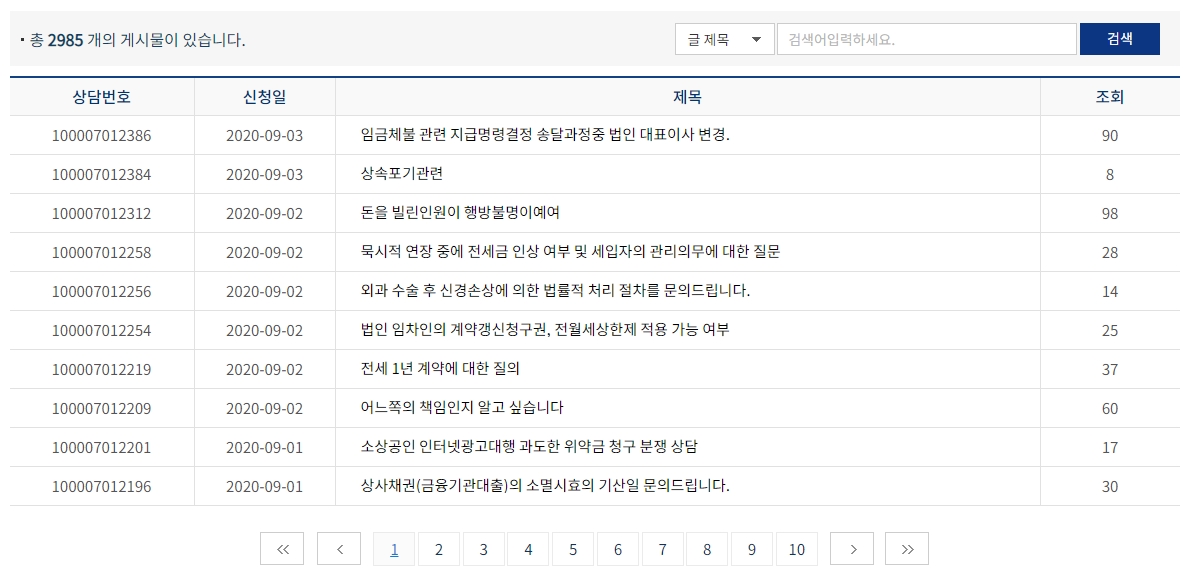
Task: Go to page 7
Action: click(662, 549)
